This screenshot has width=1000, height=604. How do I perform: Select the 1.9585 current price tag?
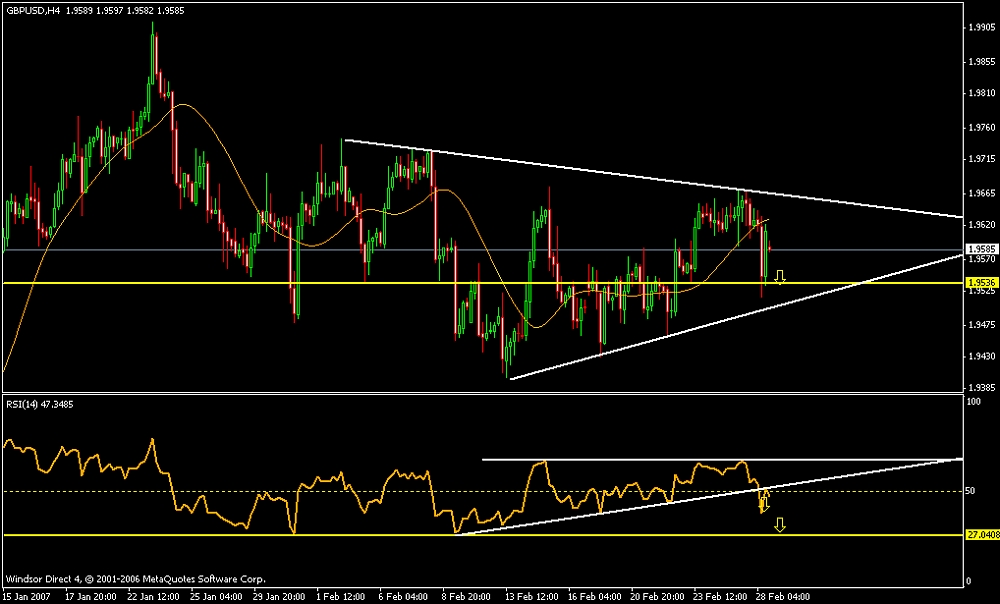pyautogui.click(x=980, y=249)
